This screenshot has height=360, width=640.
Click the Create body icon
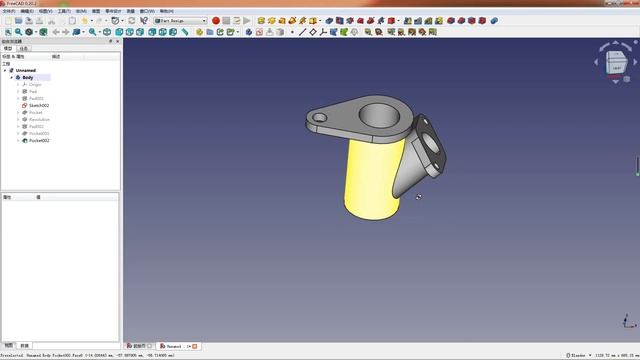pyautogui.click(x=249, y=32)
